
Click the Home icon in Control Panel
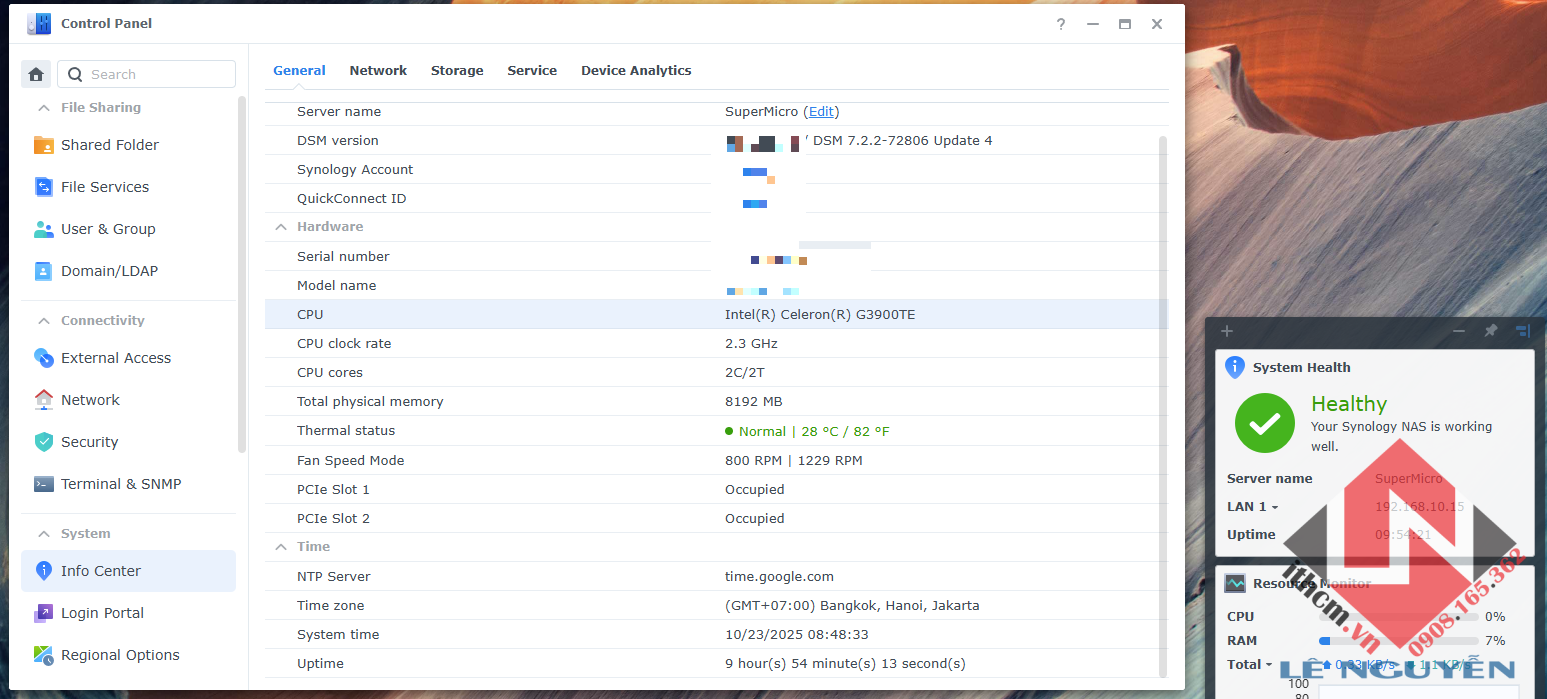coord(36,74)
